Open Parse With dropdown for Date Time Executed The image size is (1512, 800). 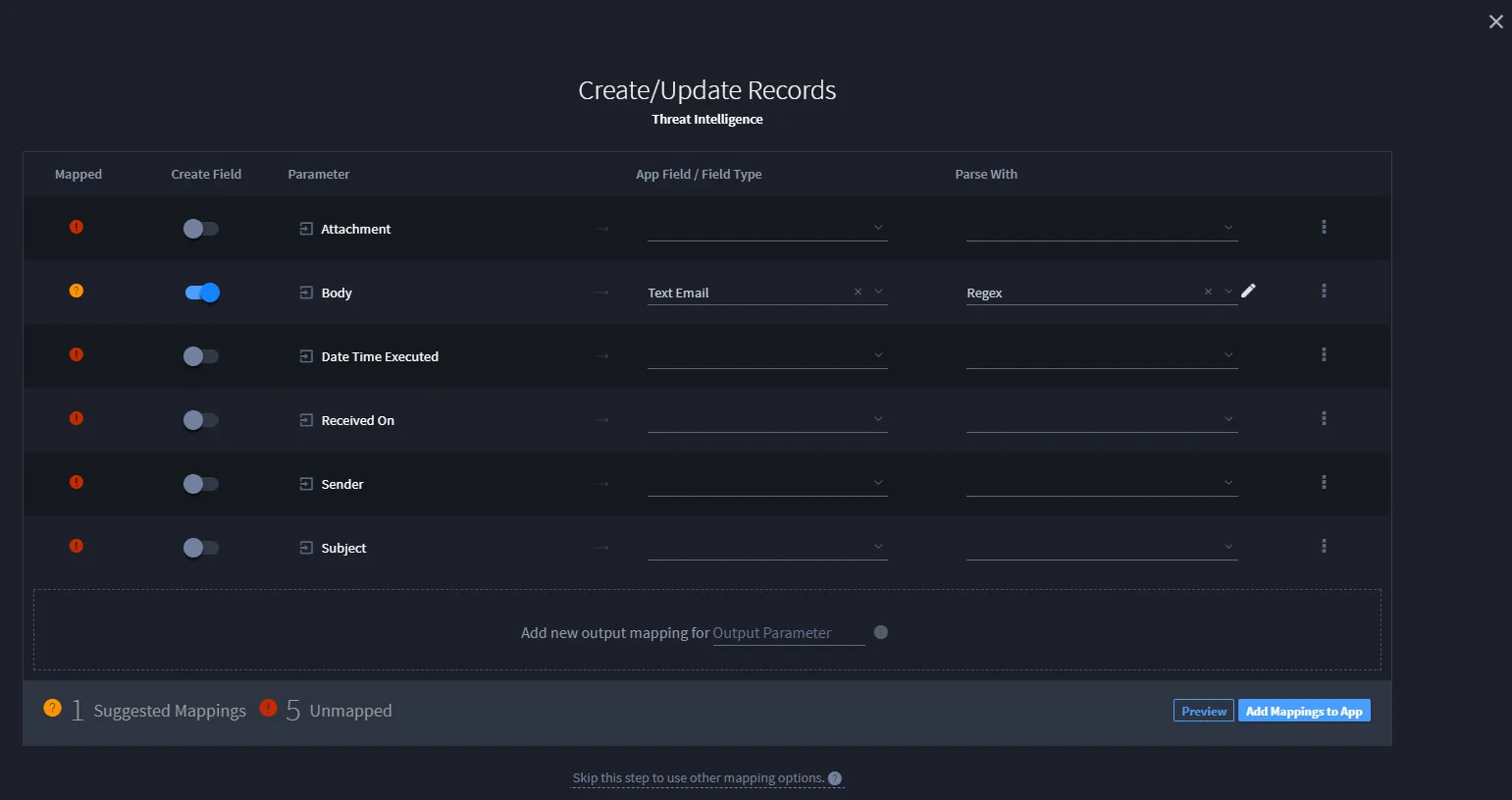pyautogui.click(x=1102, y=355)
